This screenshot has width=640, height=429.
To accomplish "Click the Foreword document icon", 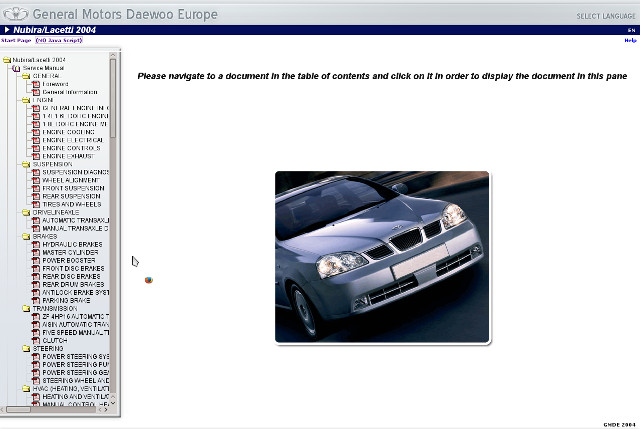I will pos(36,84).
